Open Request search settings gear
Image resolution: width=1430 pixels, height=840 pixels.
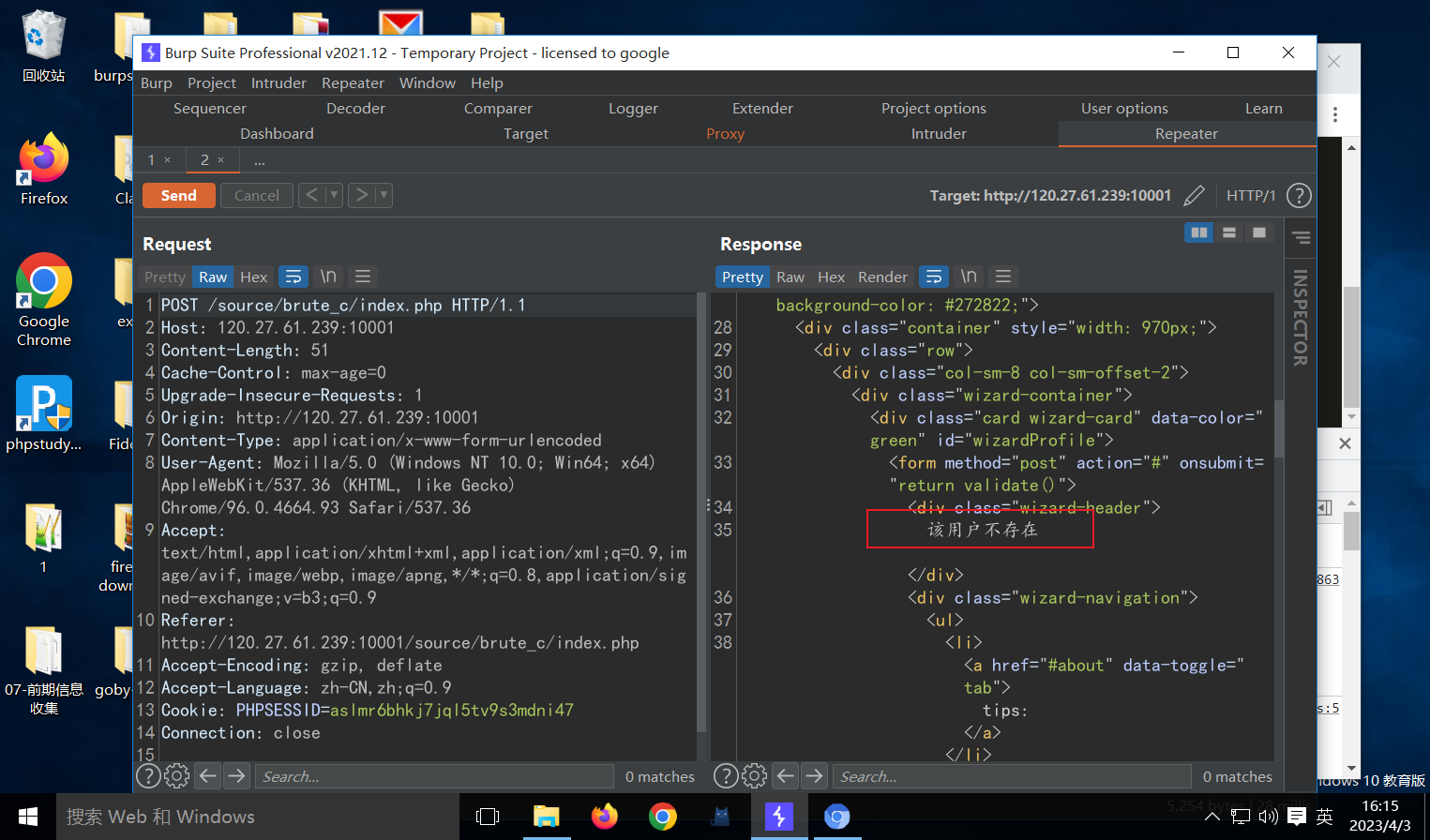(x=177, y=775)
